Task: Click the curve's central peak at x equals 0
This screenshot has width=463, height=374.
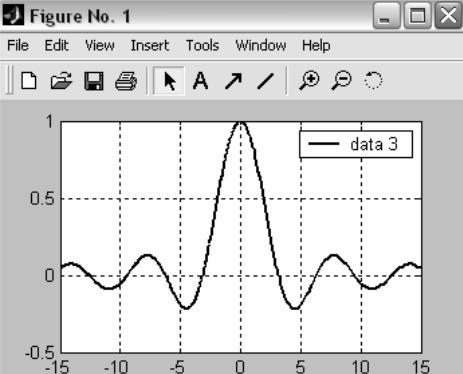Action: pyautogui.click(x=240, y=123)
